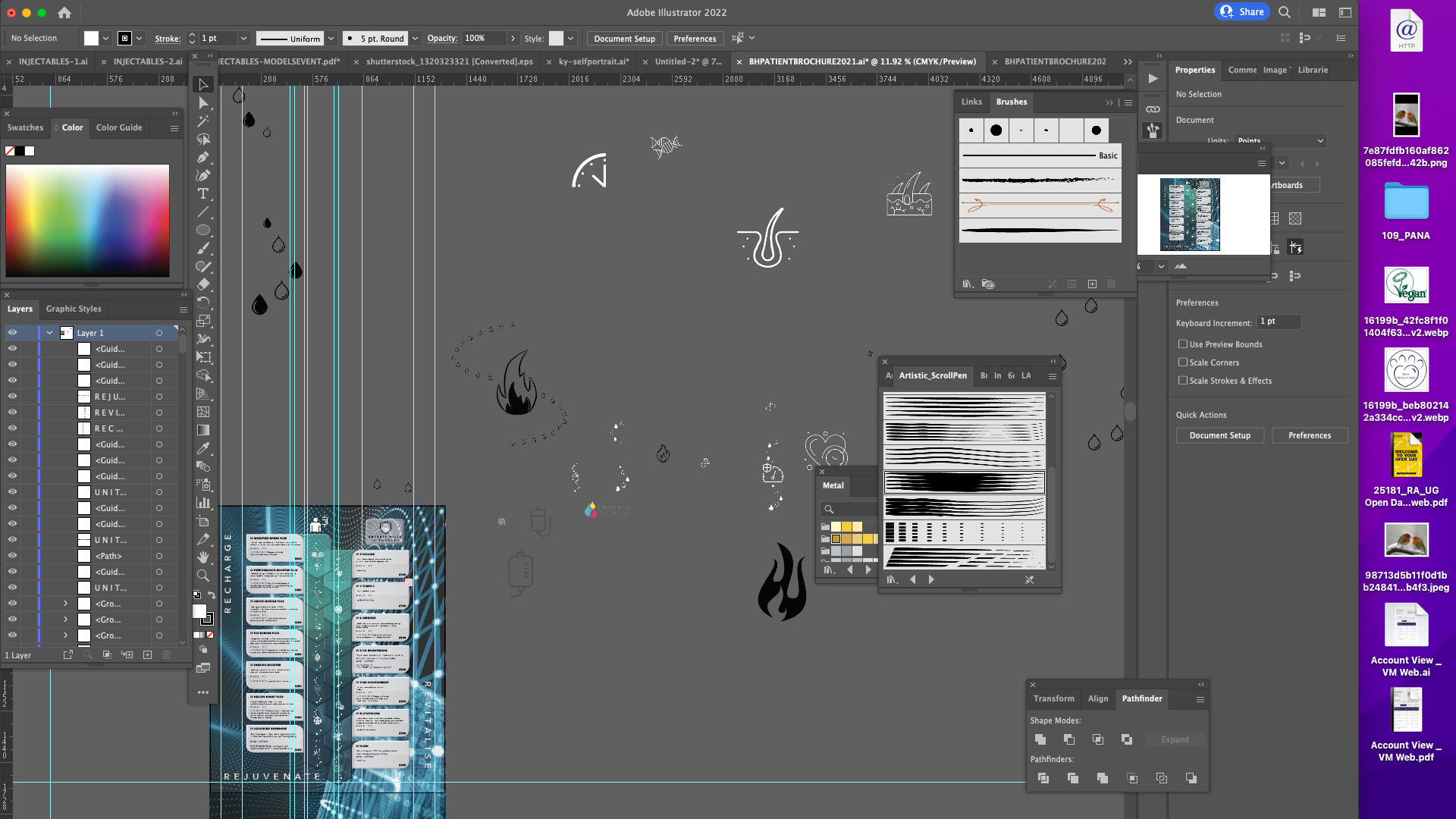The image size is (1456, 819).
Task: Select the Eyedropper tool
Action: coord(203,448)
